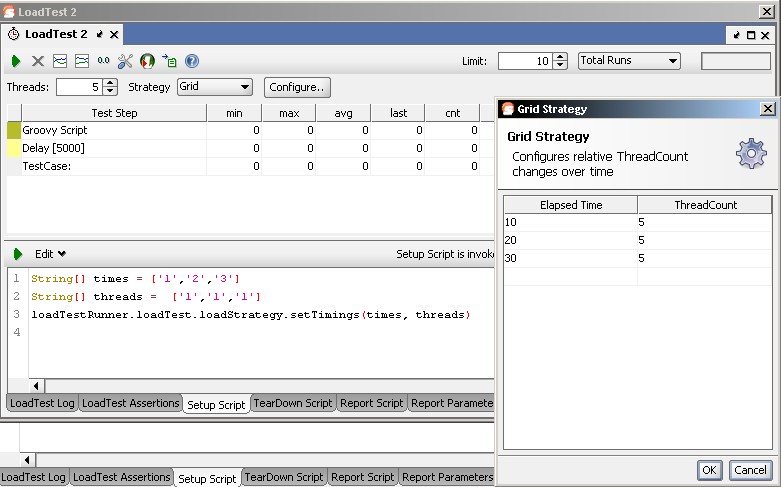Screen dimensions: 781x487
Task: Select the LoadTest Assertions tab
Action: point(130,403)
